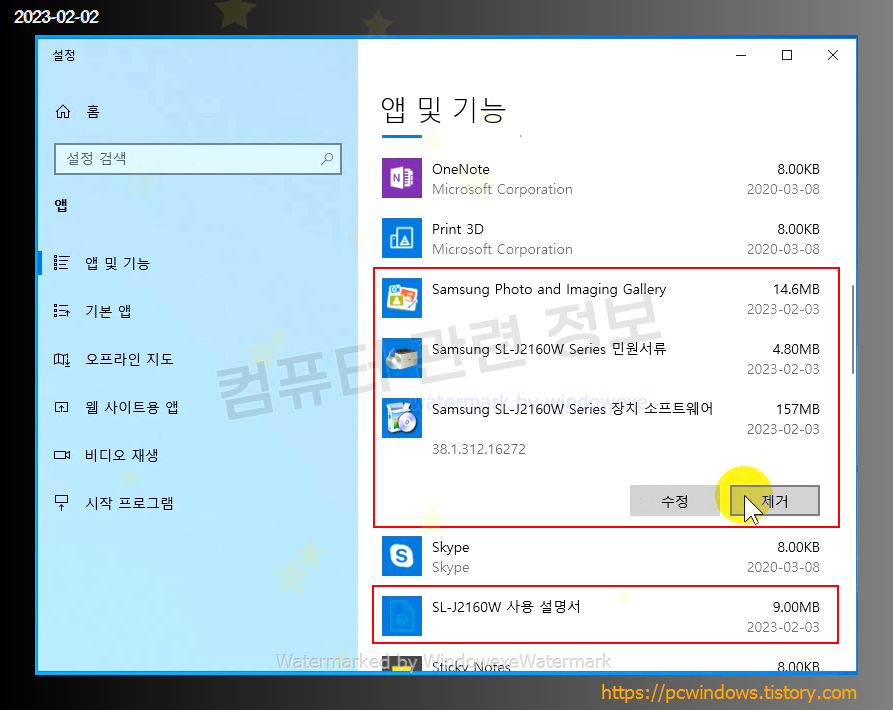Image resolution: width=893 pixels, height=710 pixels.
Task: Go to 홈 settings page
Action: coord(197,112)
